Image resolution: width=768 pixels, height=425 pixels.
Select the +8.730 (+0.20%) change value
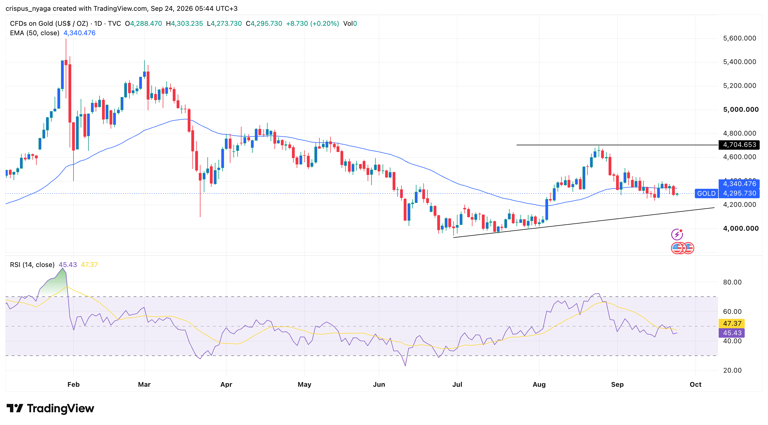[x=312, y=24]
